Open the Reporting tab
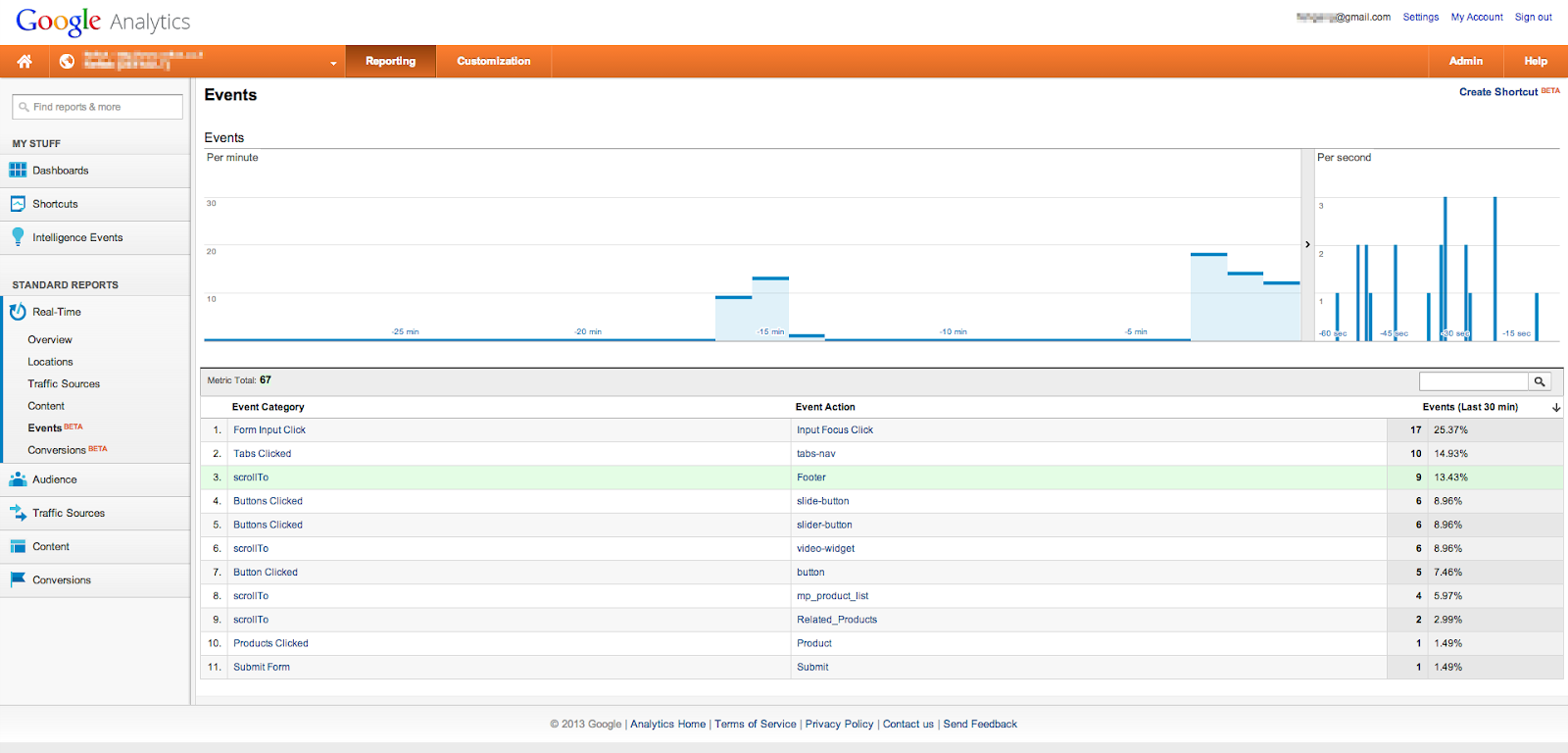1568x753 pixels. [390, 61]
